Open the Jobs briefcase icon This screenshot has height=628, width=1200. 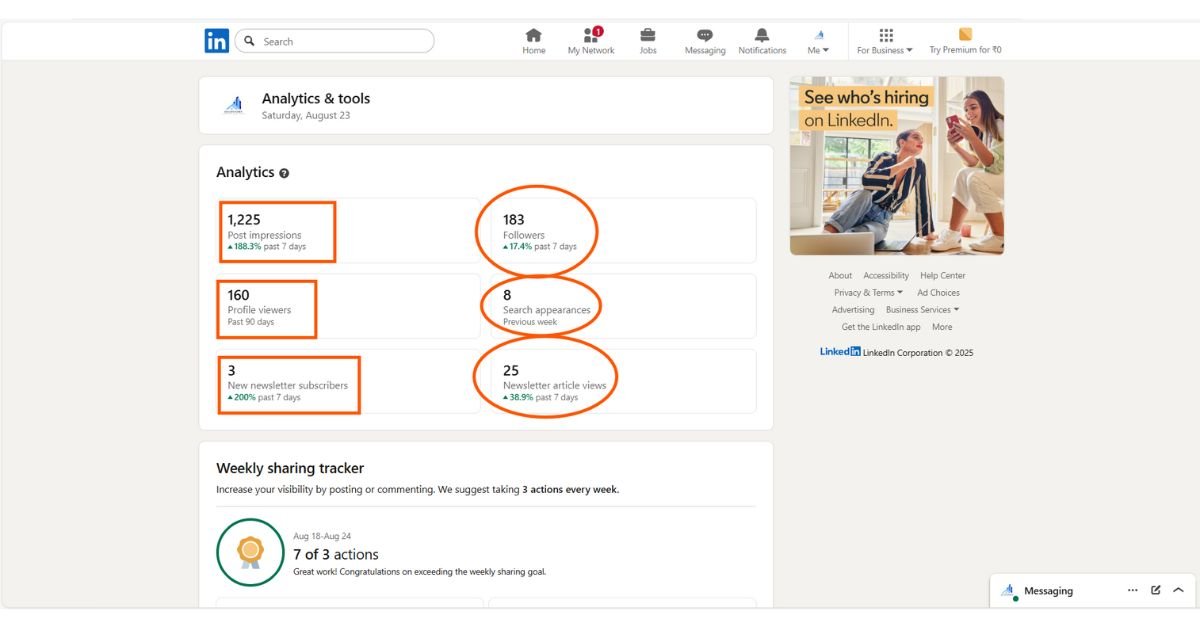pyautogui.click(x=648, y=35)
